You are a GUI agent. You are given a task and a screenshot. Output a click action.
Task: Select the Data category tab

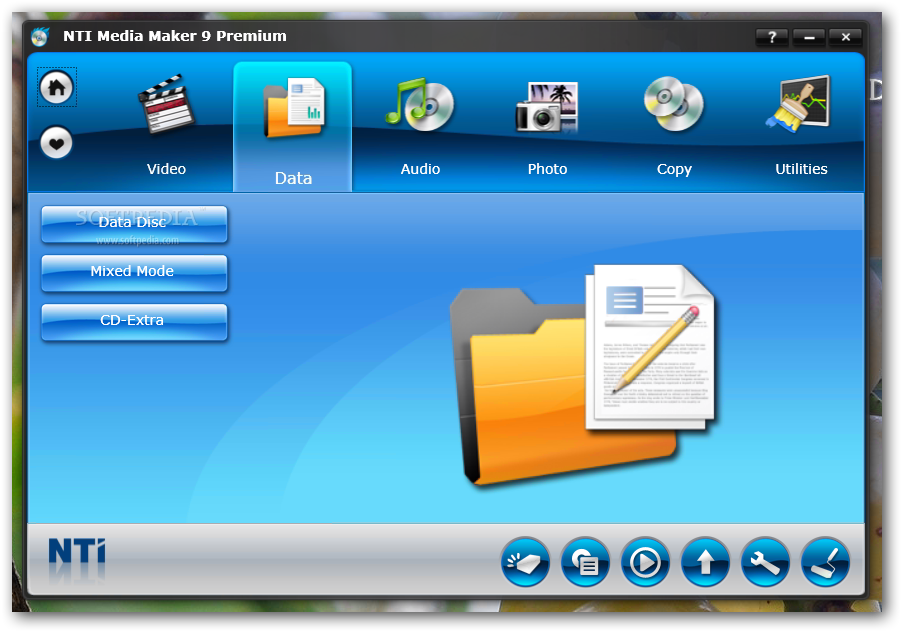tap(293, 127)
